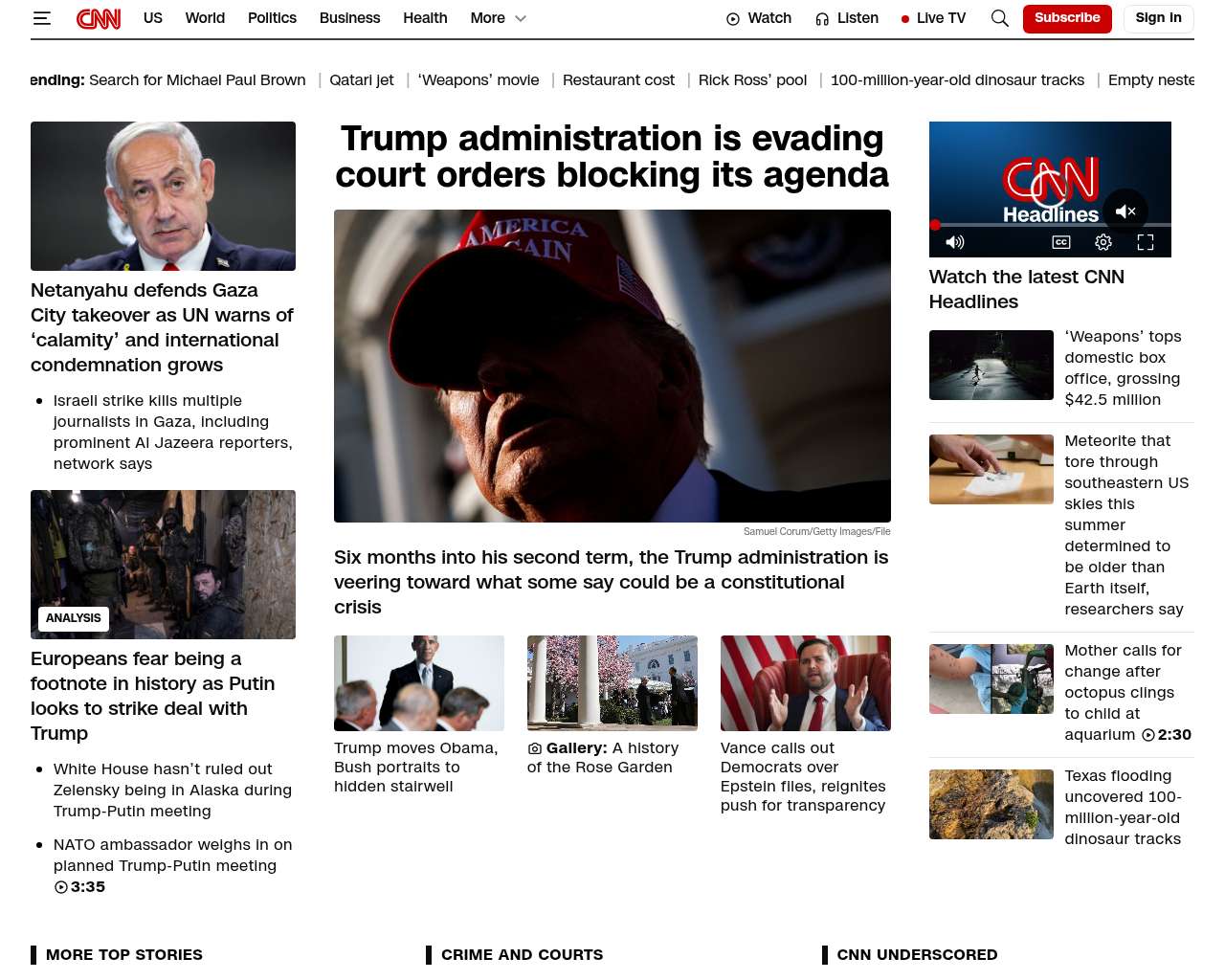
Task: Toggle closed captions on the video
Action: (1061, 242)
